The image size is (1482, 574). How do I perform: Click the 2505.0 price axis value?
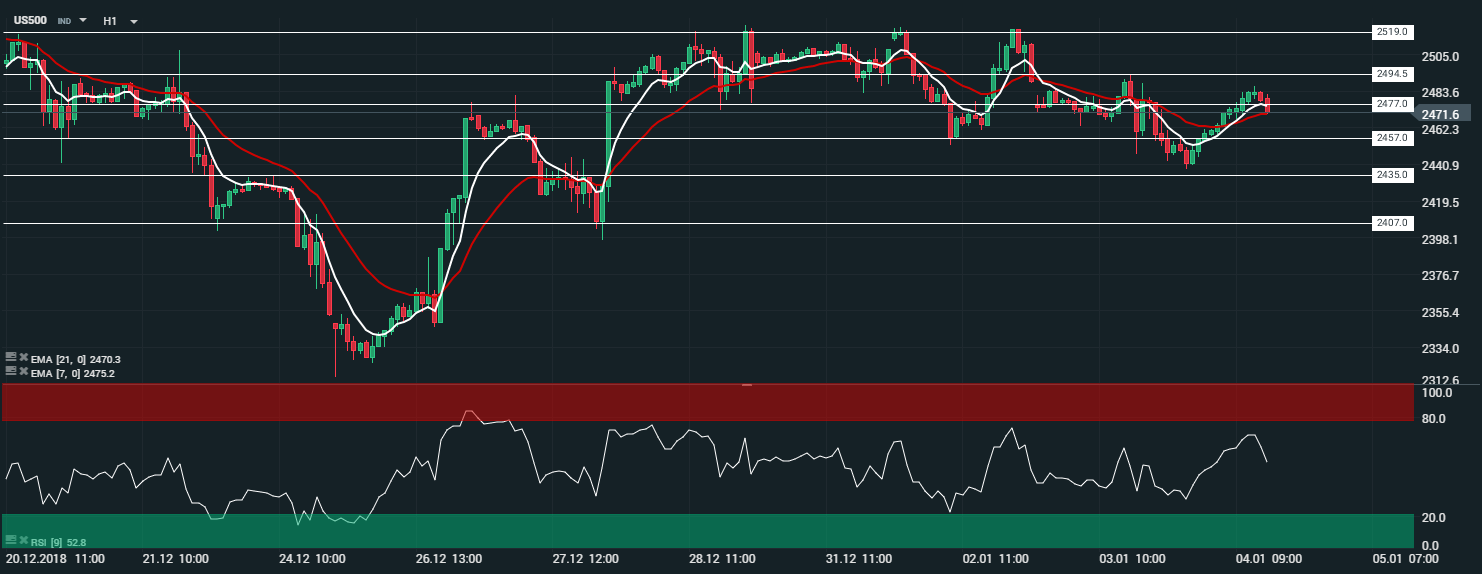[x=1440, y=56]
